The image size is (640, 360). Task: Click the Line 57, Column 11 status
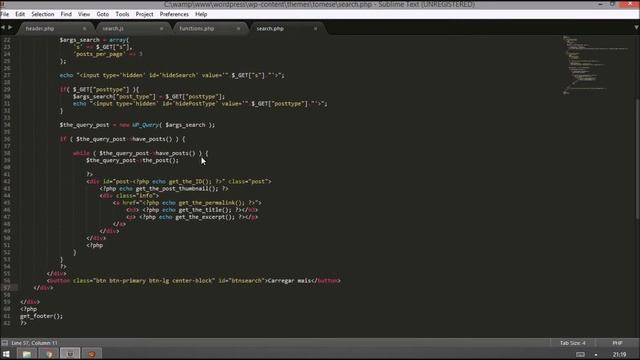tap(34, 343)
